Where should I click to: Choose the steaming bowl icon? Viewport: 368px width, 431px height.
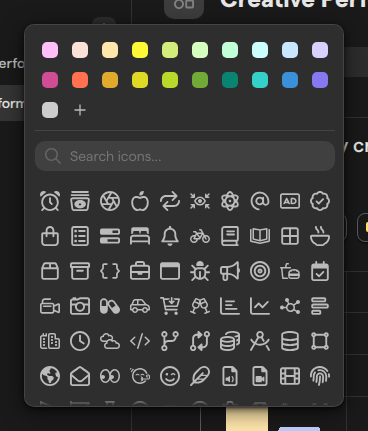[x=320, y=236]
